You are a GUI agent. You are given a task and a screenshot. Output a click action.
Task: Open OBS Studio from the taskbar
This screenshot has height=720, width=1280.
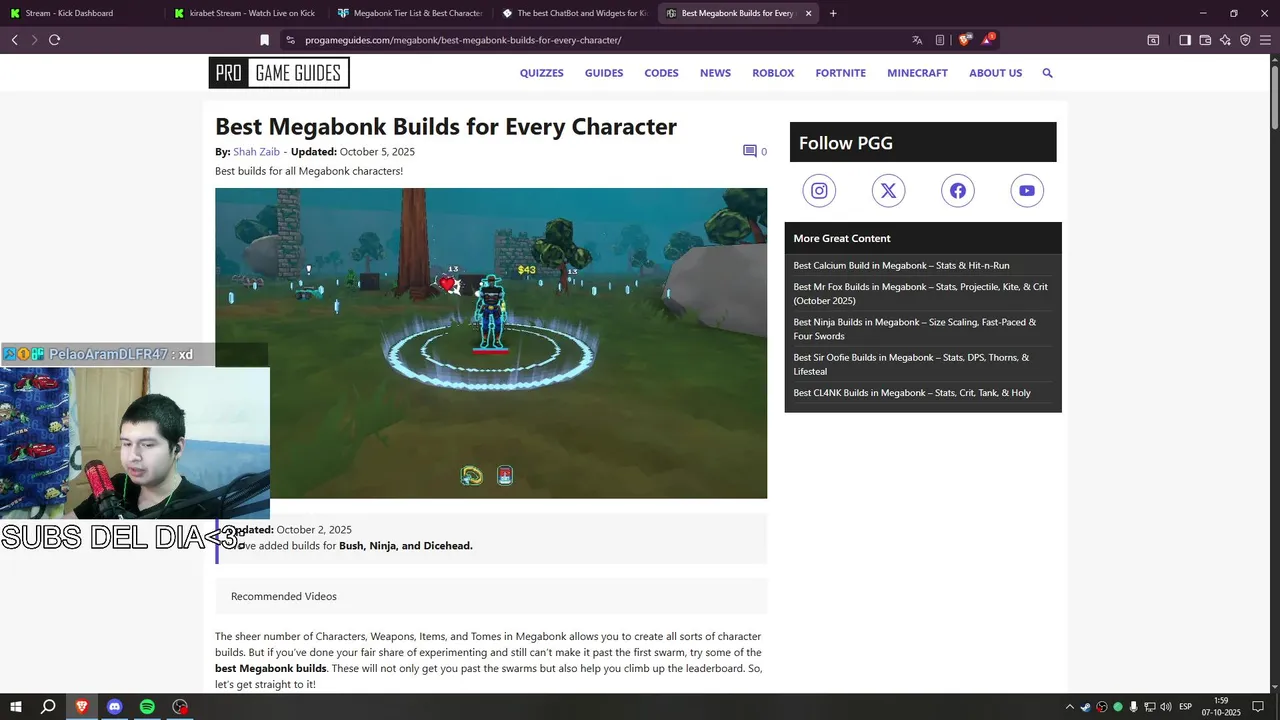(x=180, y=707)
